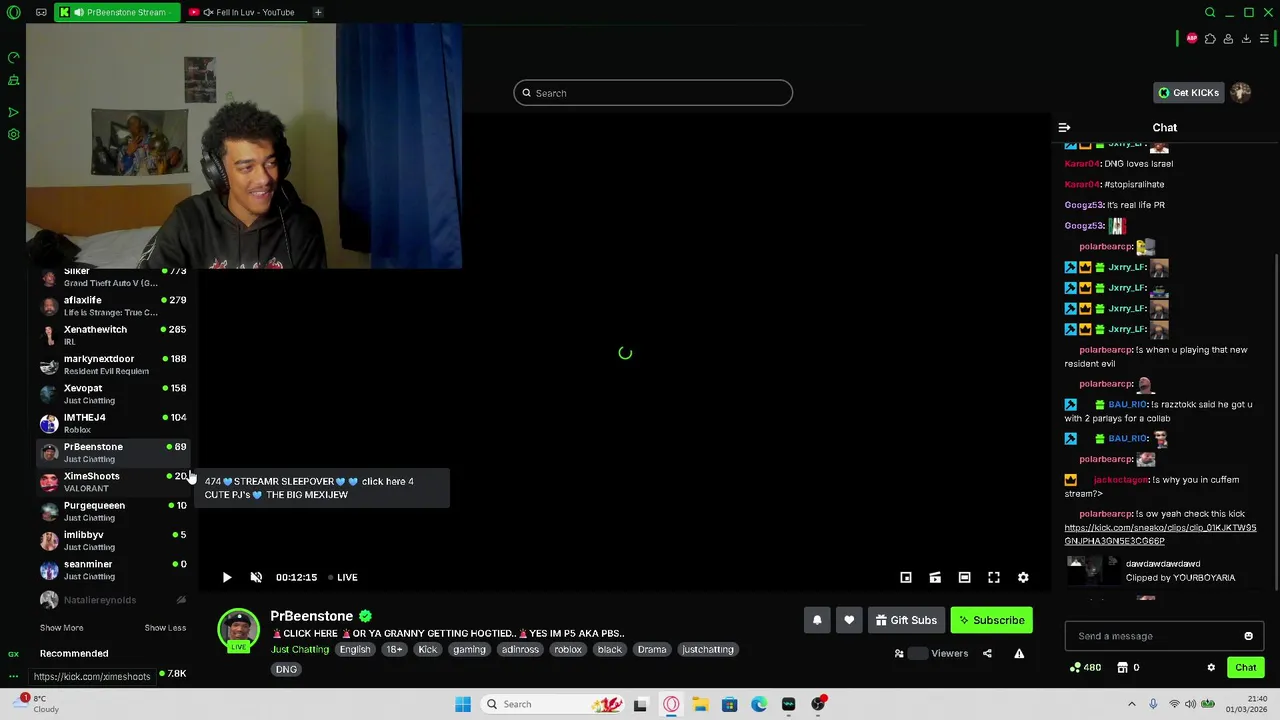Open XimeShoots channel in sidebar

113,482
